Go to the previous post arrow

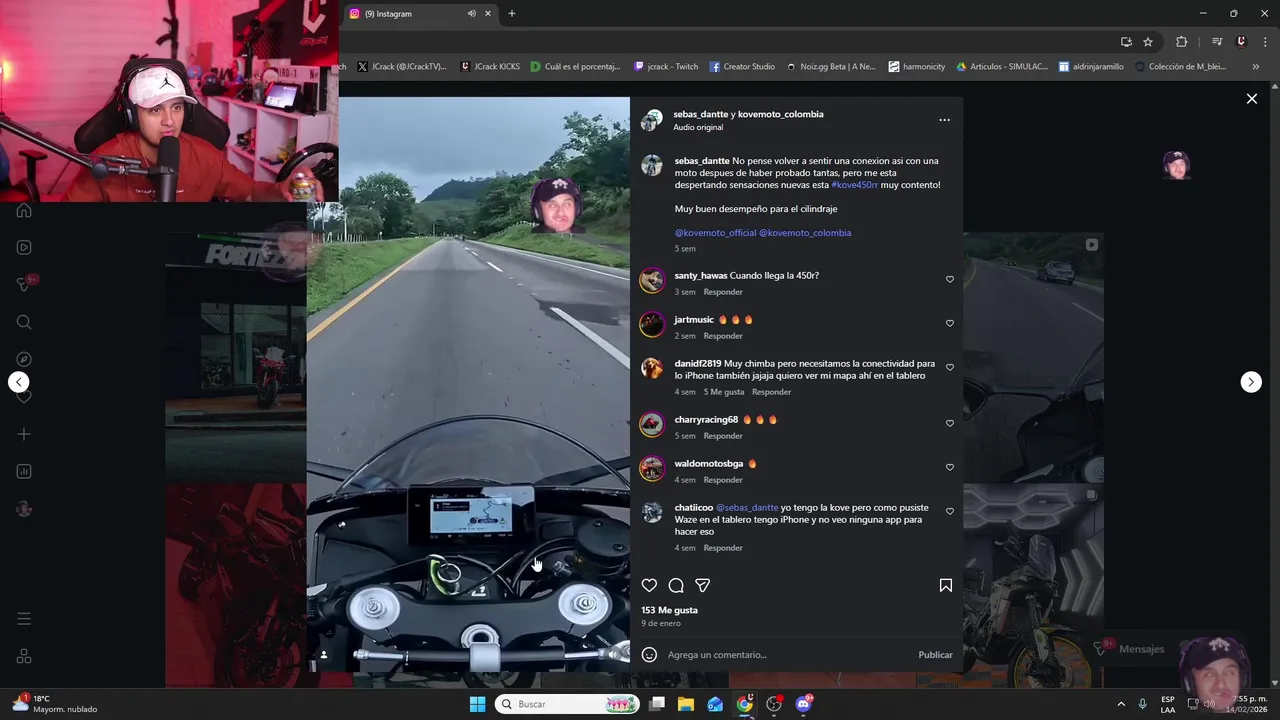click(18, 382)
